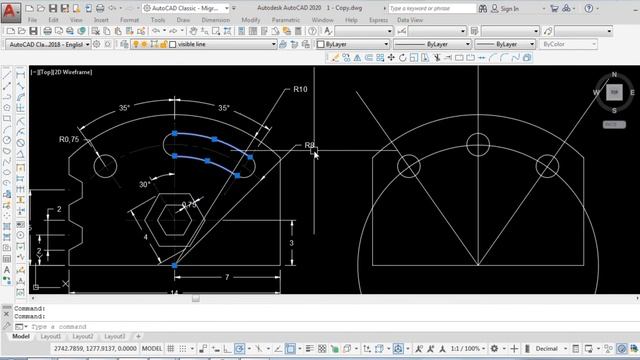The width and height of the screenshot is (640, 360).
Task: Toggle layer on/off lightbulb in layer dropdown
Action: [x=136, y=44]
